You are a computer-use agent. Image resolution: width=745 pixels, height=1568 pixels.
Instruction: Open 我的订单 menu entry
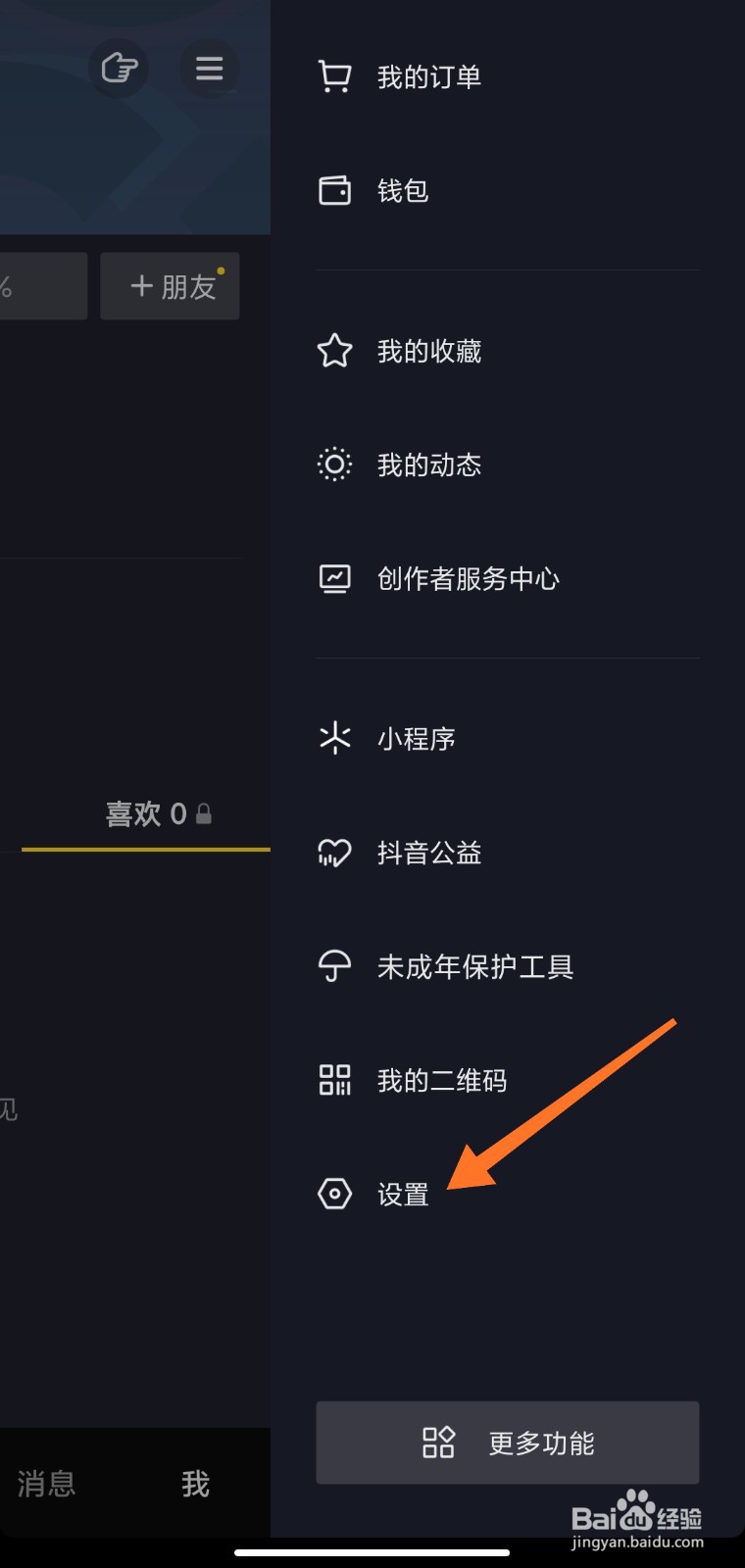pyautogui.click(x=429, y=76)
